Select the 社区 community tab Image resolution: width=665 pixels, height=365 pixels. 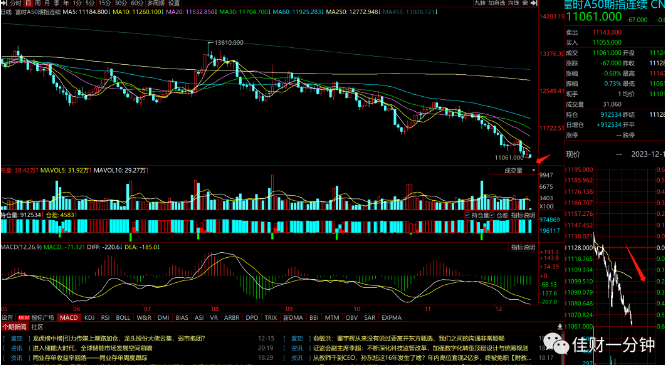click(x=37, y=327)
